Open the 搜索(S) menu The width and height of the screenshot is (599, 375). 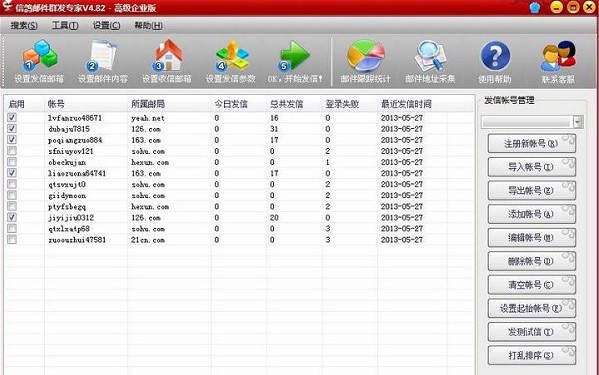point(24,26)
